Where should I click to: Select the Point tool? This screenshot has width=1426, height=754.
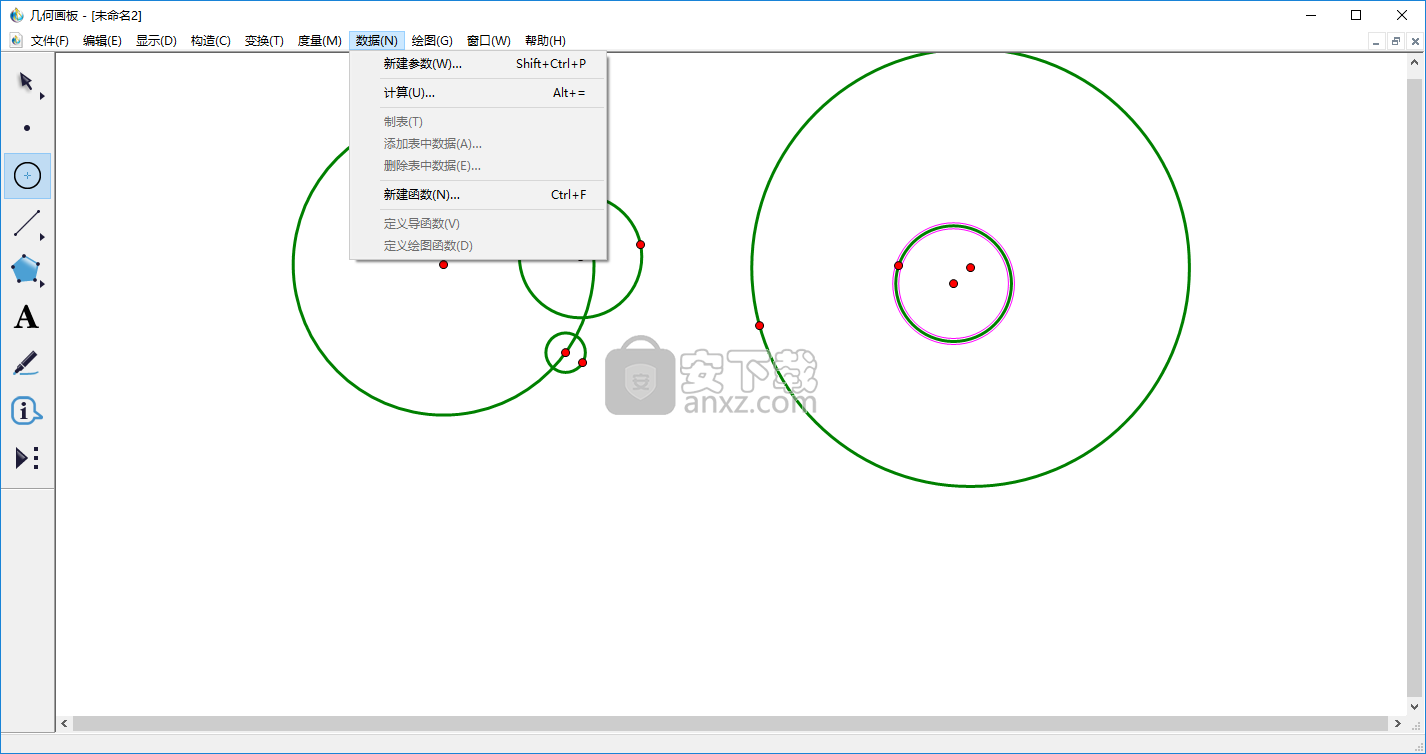click(x=27, y=128)
